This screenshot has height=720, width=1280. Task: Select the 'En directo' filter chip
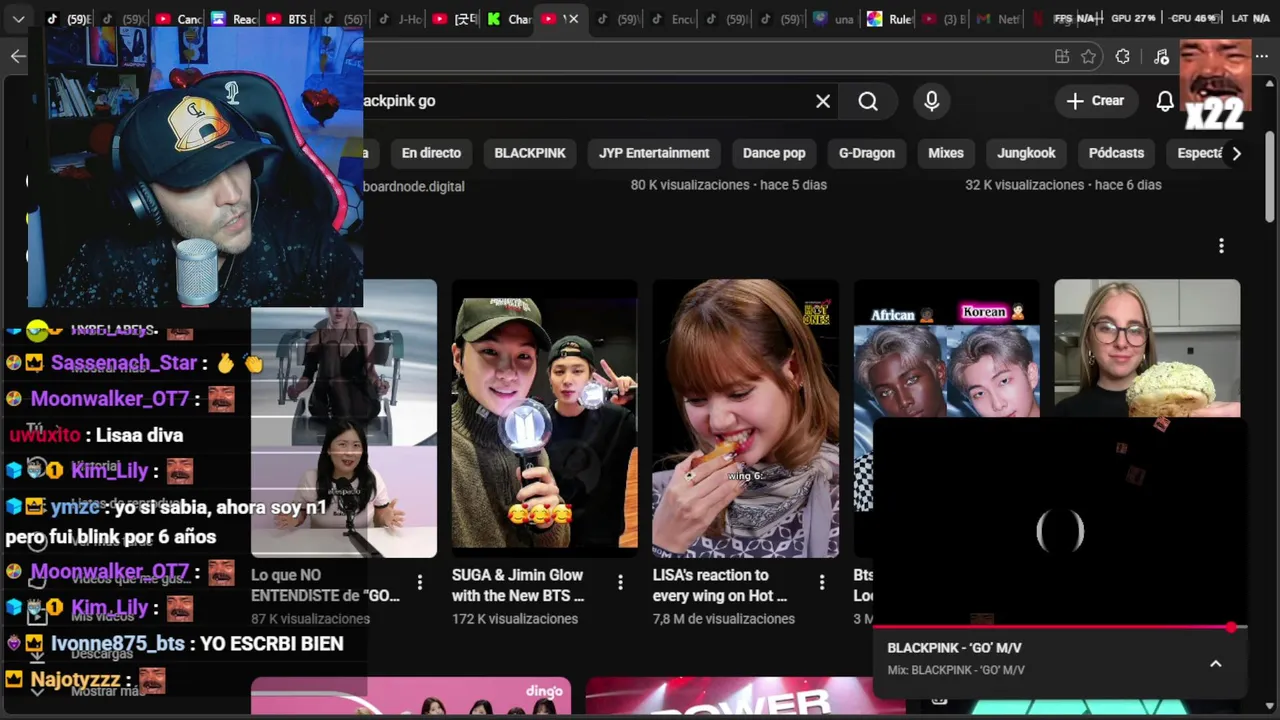click(431, 153)
